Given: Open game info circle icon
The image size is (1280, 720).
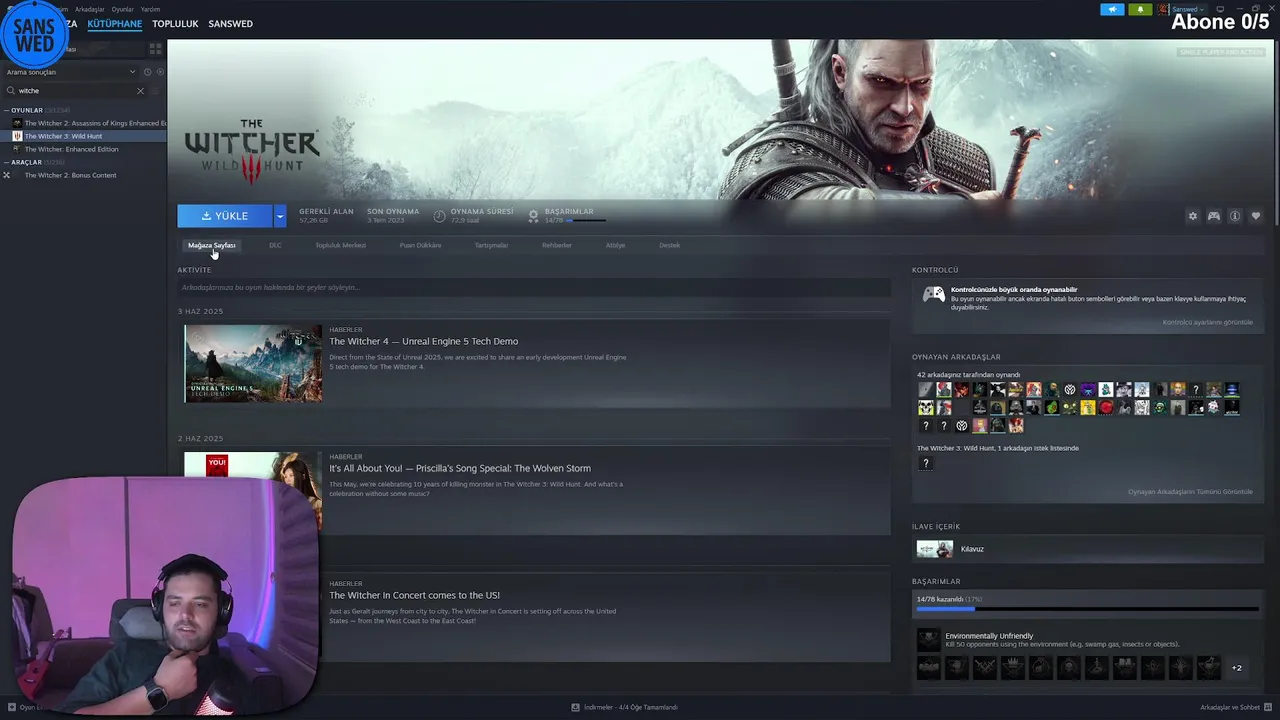Looking at the screenshot, I should pos(1235,216).
